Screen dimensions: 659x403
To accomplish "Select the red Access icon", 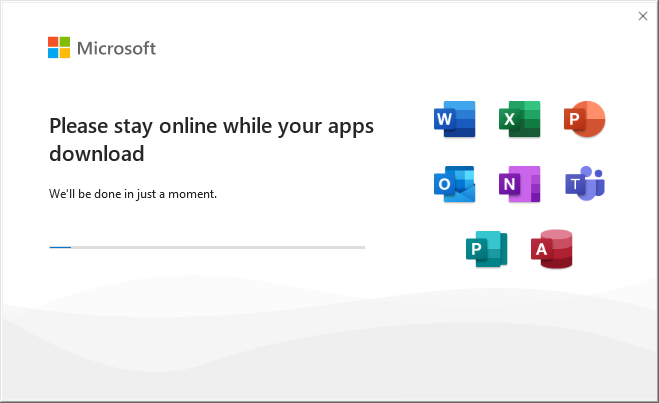I will point(553,249).
